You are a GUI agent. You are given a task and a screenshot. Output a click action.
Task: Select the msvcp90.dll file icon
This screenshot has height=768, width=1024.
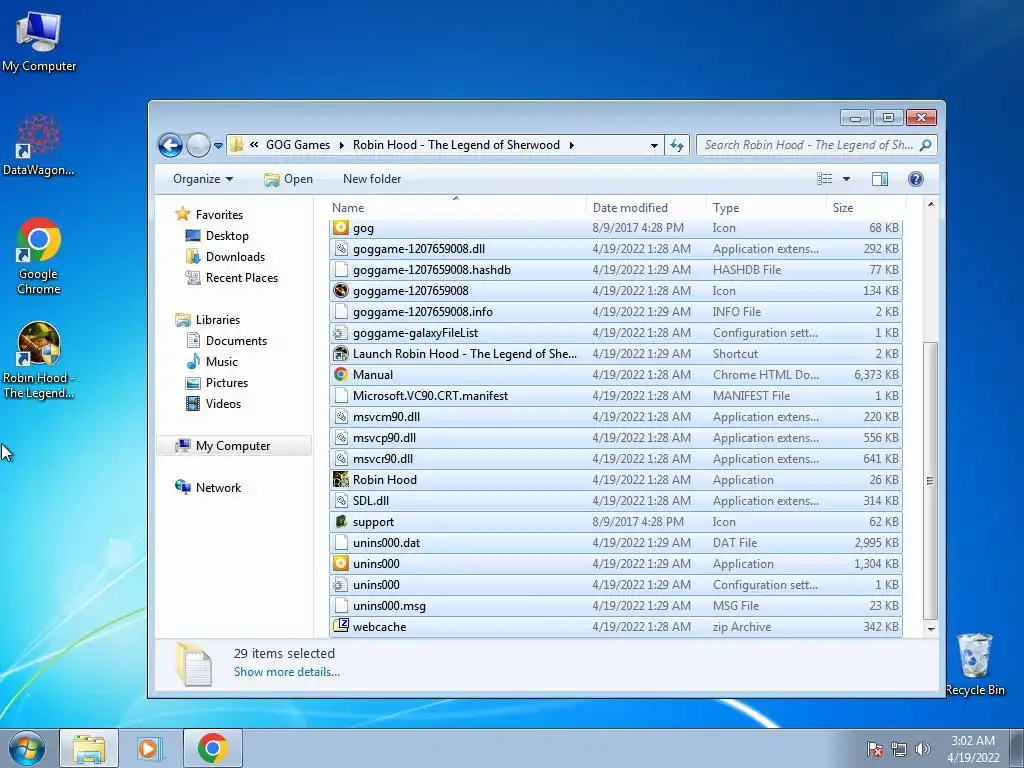(x=340, y=438)
